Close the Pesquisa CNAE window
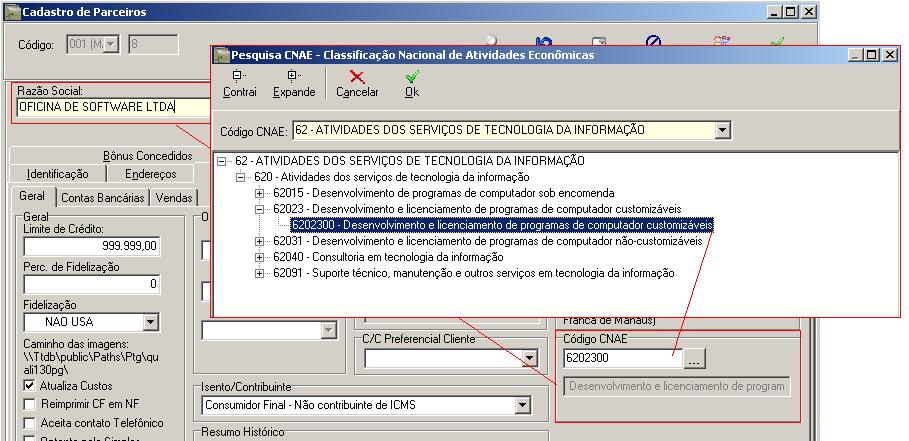Screen dimensions: 909x441 (890, 55)
